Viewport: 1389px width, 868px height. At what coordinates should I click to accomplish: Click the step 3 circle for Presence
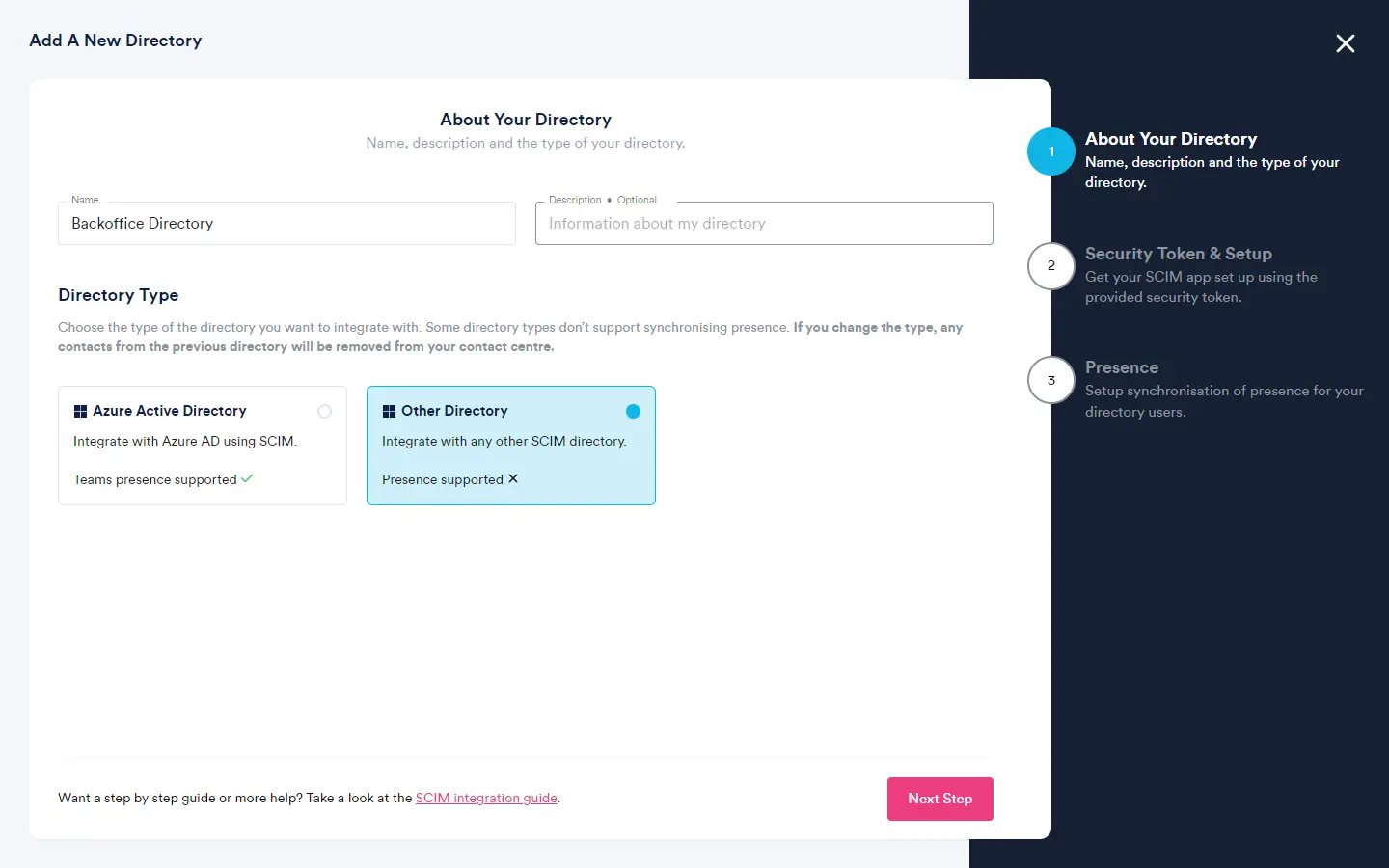click(x=1050, y=380)
